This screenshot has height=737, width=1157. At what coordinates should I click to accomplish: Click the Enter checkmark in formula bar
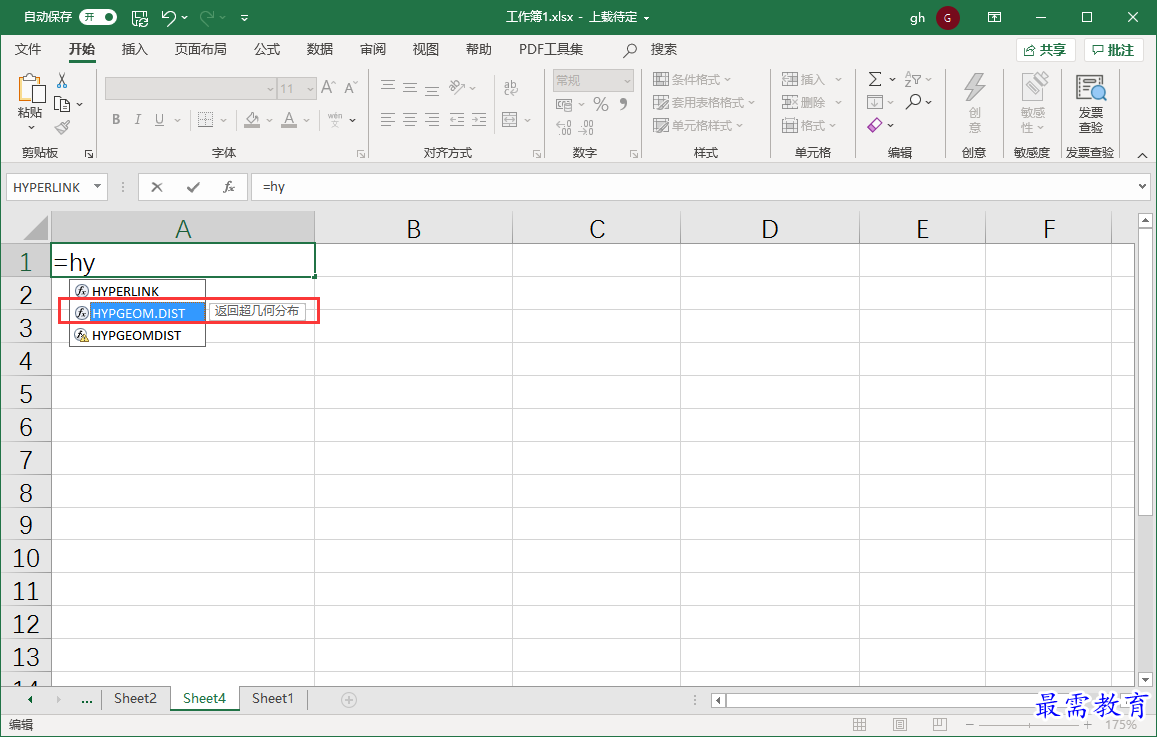(193, 187)
